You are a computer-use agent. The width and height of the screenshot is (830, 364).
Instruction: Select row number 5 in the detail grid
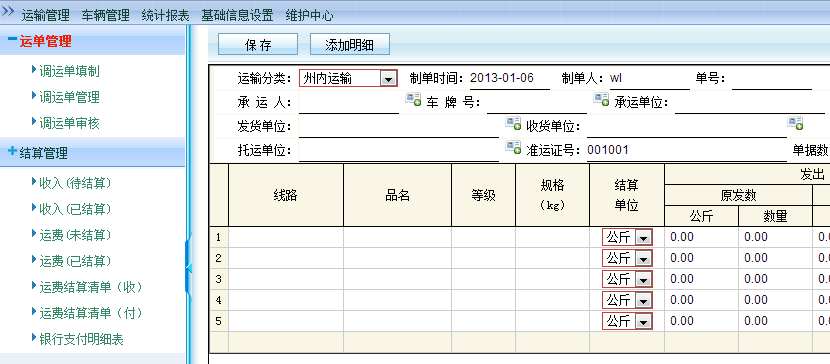tap(219, 321)
